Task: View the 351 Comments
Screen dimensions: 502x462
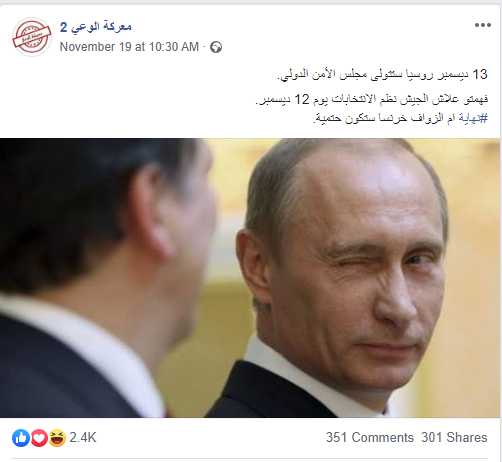Action: [x=370, y=437]
